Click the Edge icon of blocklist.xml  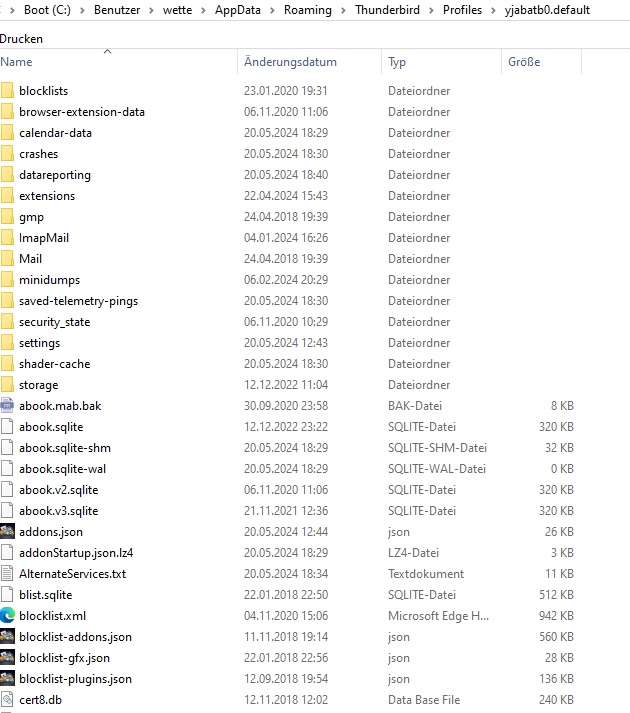pos(7,616)
